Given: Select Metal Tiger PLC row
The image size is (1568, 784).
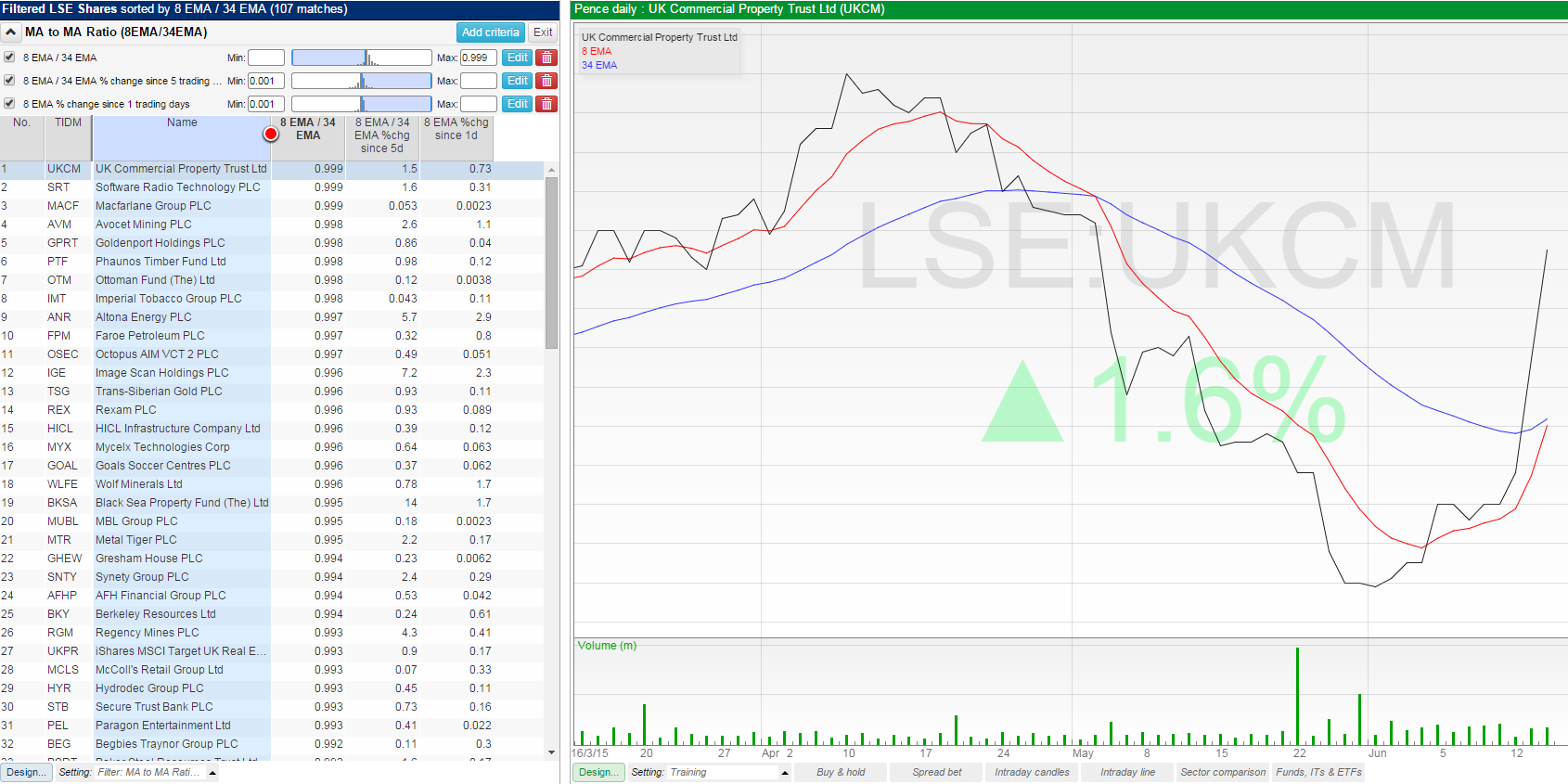Looking at the screenshot, I should [x=272, y=540].
